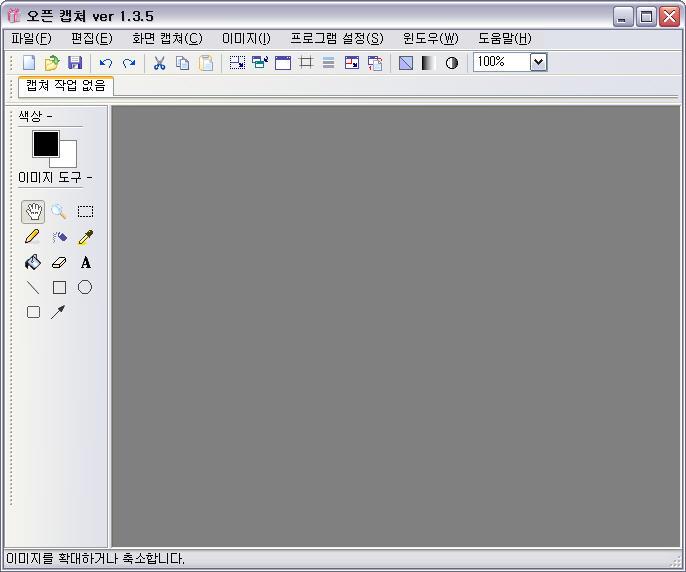This screenshot has height=572, width=686.
Task: Click the gray canvas work area
Action: pos(396,326)
